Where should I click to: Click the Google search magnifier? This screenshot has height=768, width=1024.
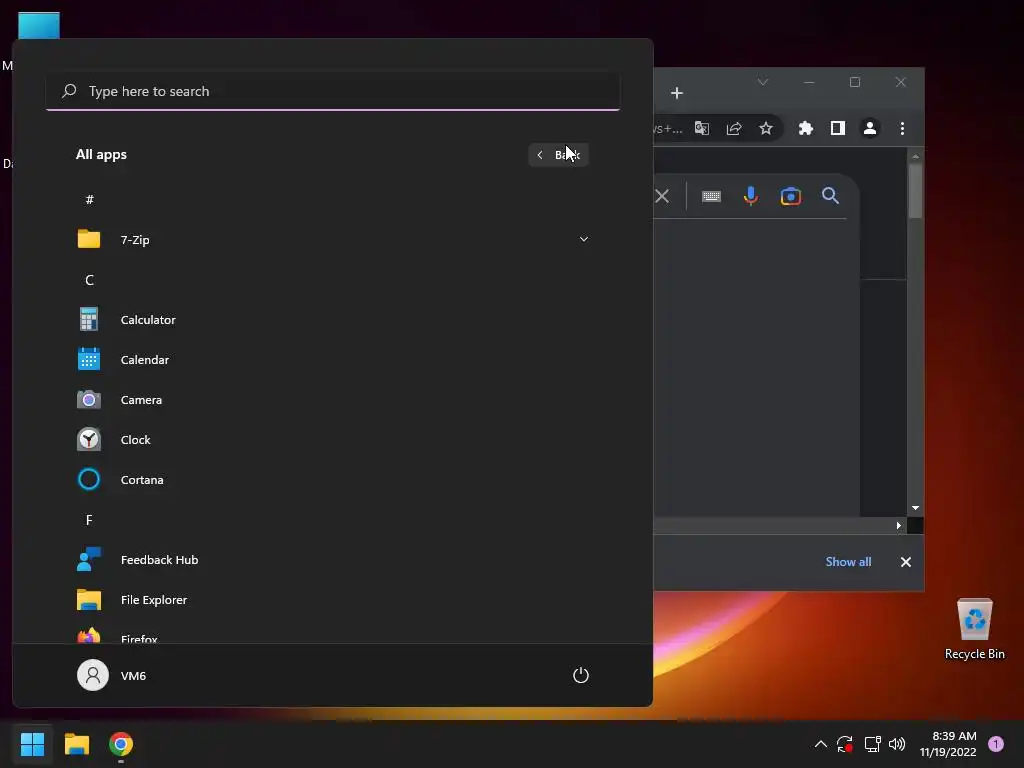click(x=830, y=196)
